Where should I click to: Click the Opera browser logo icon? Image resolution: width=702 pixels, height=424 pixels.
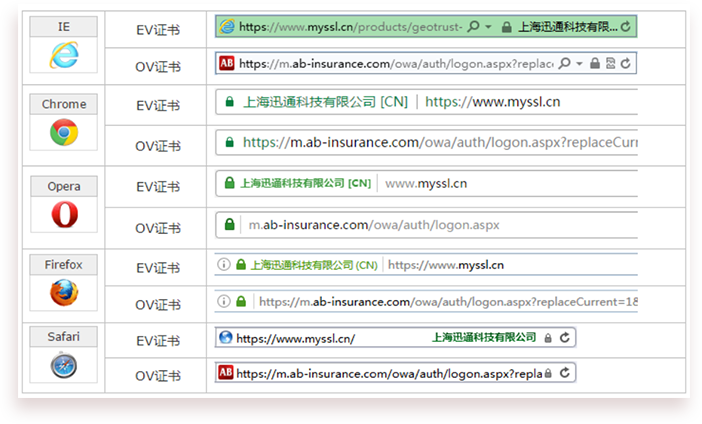pos(64,214)
